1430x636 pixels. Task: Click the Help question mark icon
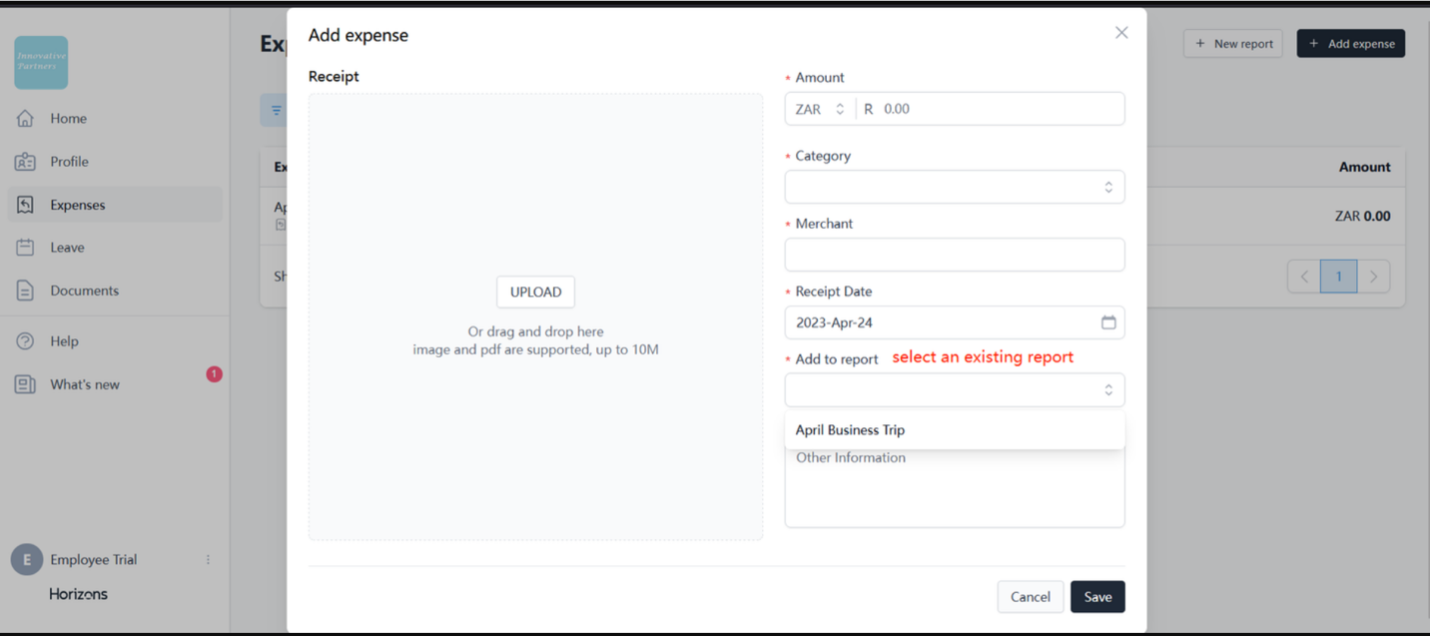pos(26,341)
